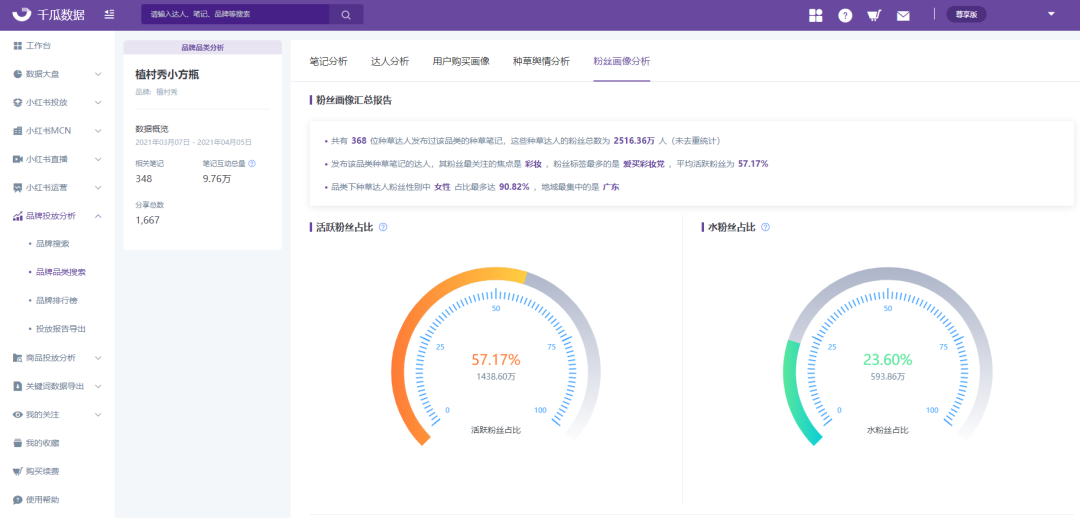Expand the 小红书运营 menu chevron
This screenshot has width=1080, height=518.
pos(98,187)
